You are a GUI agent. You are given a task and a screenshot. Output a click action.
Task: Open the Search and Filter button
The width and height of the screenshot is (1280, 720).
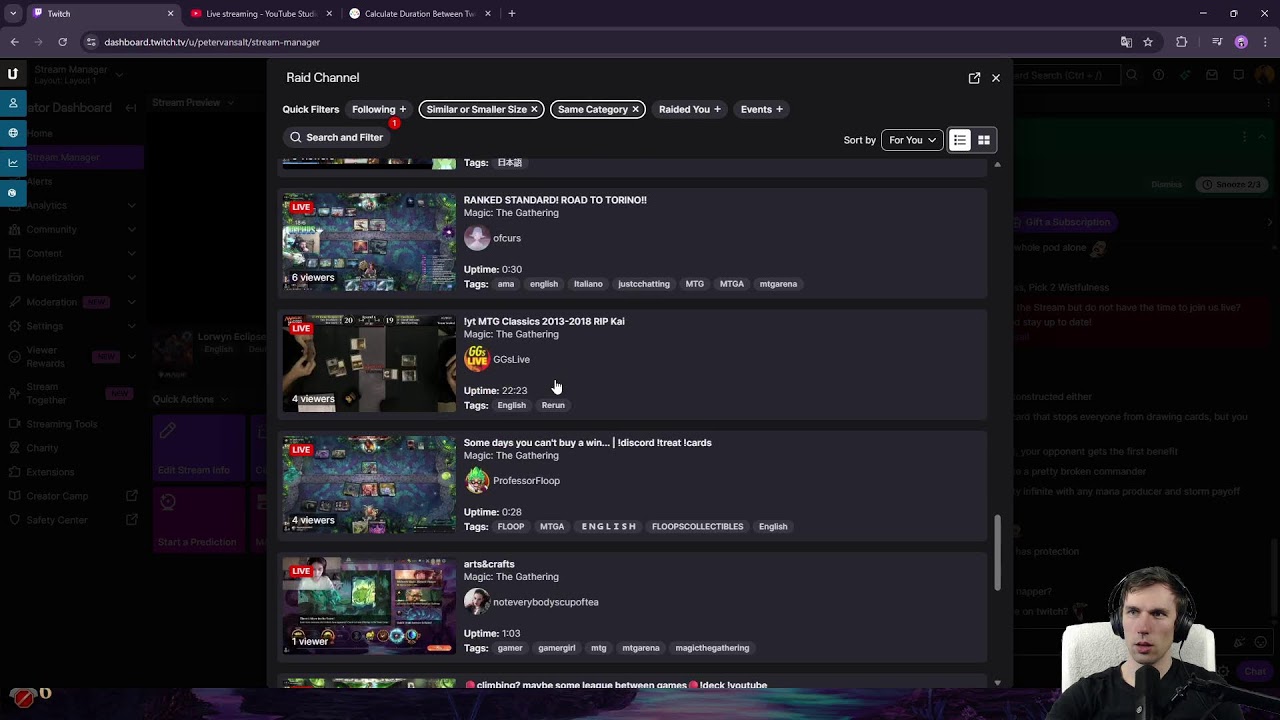click(x=337, y=137)
